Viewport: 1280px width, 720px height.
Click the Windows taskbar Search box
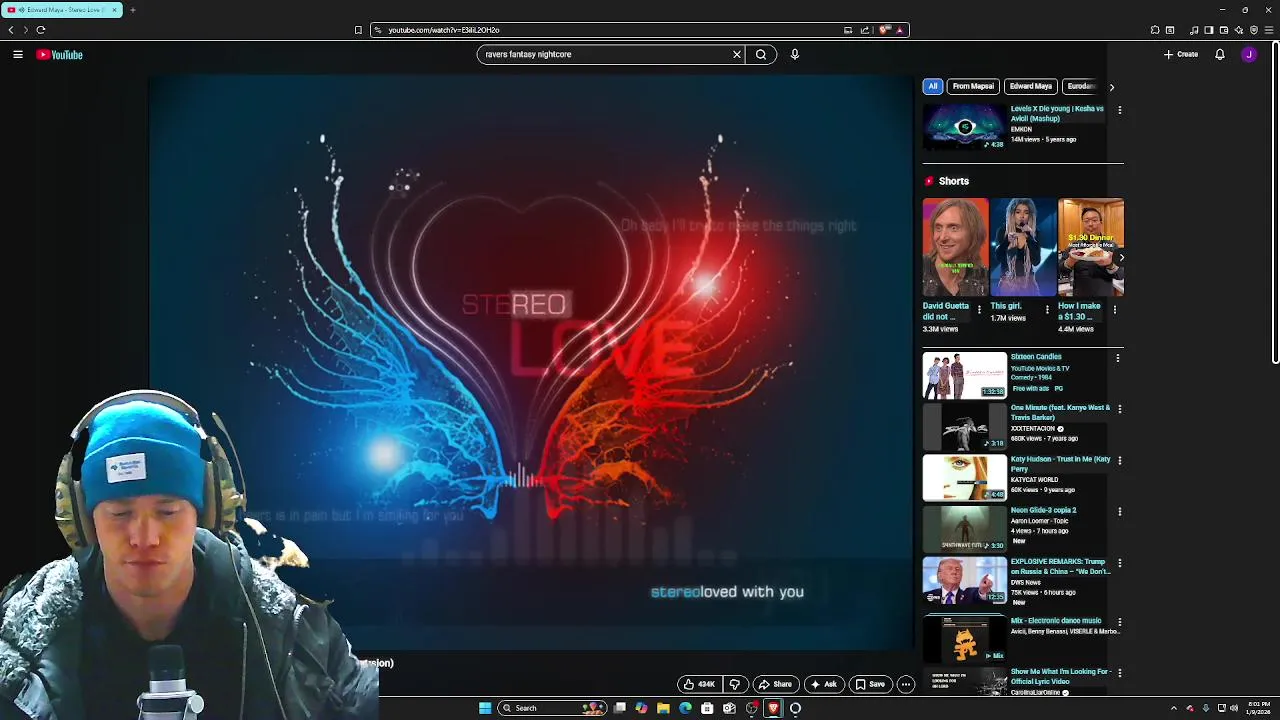tap(553, 708)
